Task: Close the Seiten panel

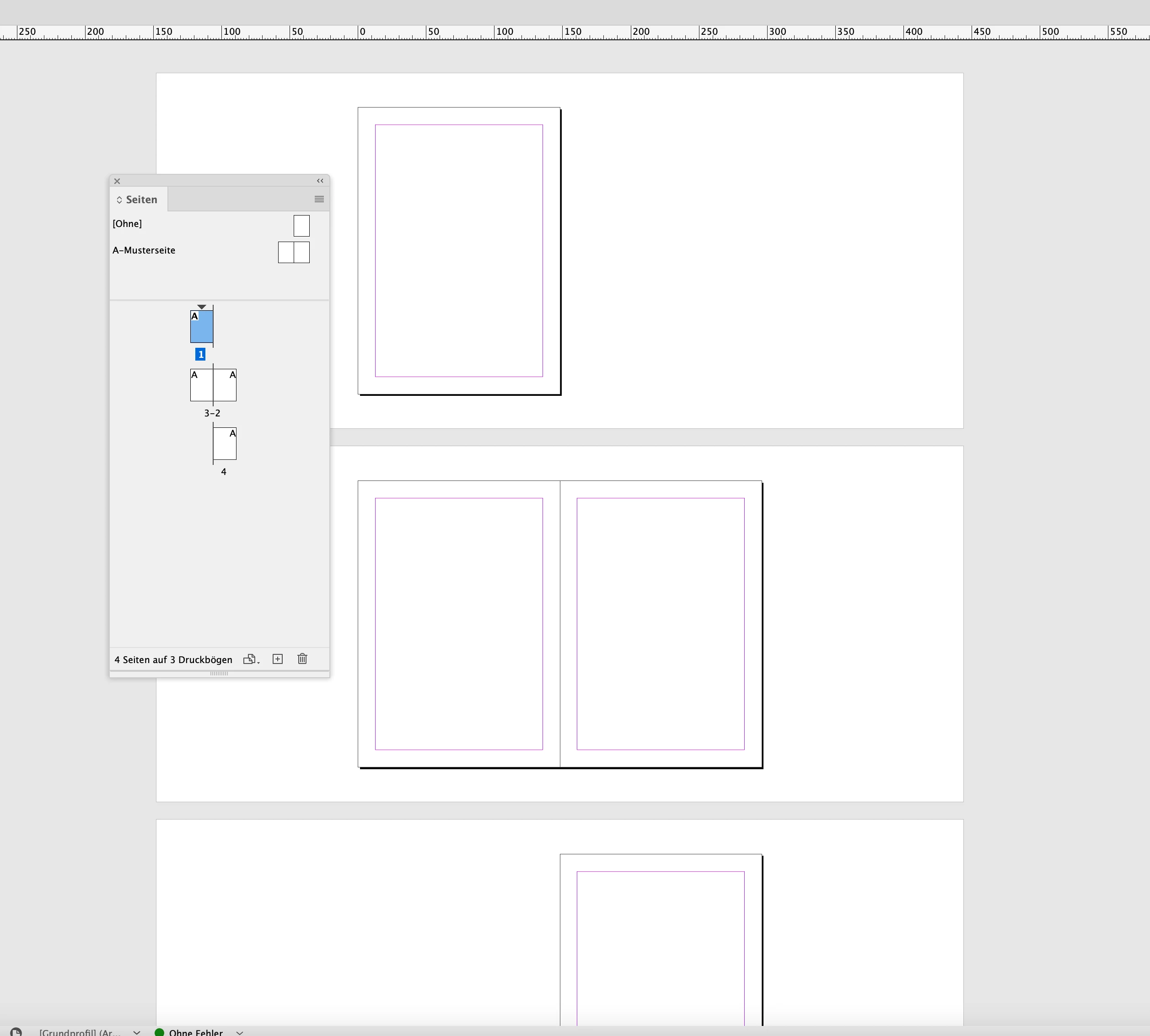Action: pos(117,181)
